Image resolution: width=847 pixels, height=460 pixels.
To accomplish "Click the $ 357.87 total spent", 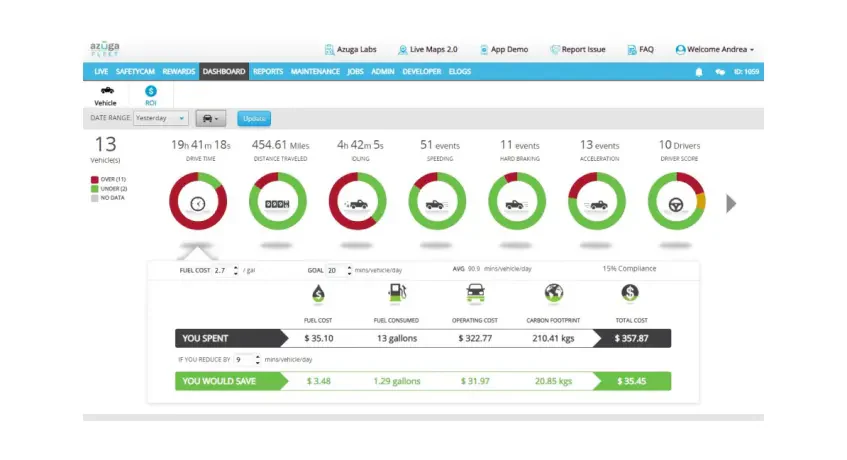I will 631,339.
